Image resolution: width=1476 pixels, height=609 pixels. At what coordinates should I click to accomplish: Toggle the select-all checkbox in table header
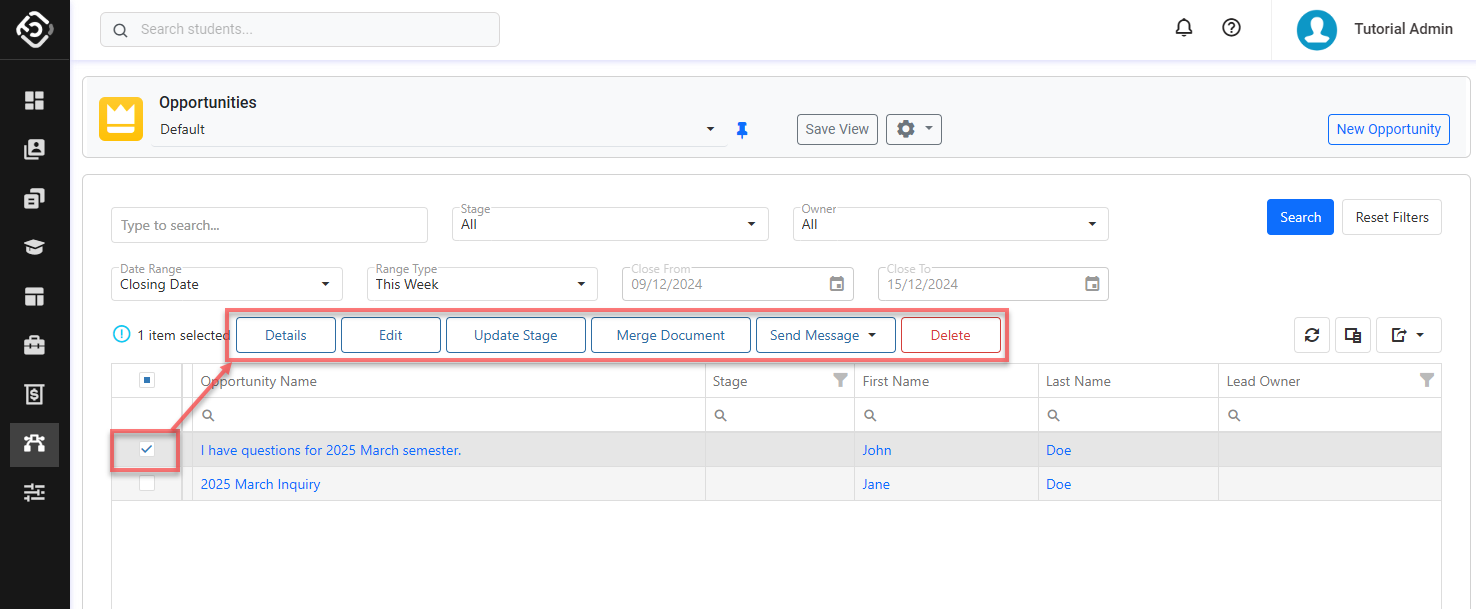coord(147,380)
